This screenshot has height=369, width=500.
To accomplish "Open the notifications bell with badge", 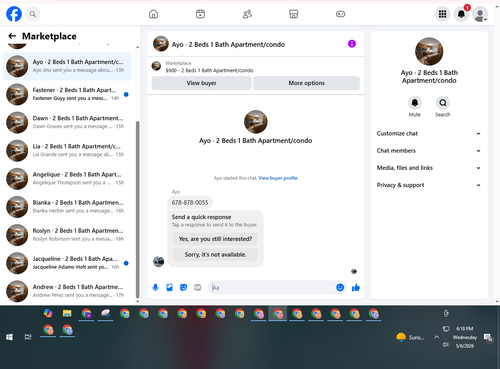I will coord(461,14).
